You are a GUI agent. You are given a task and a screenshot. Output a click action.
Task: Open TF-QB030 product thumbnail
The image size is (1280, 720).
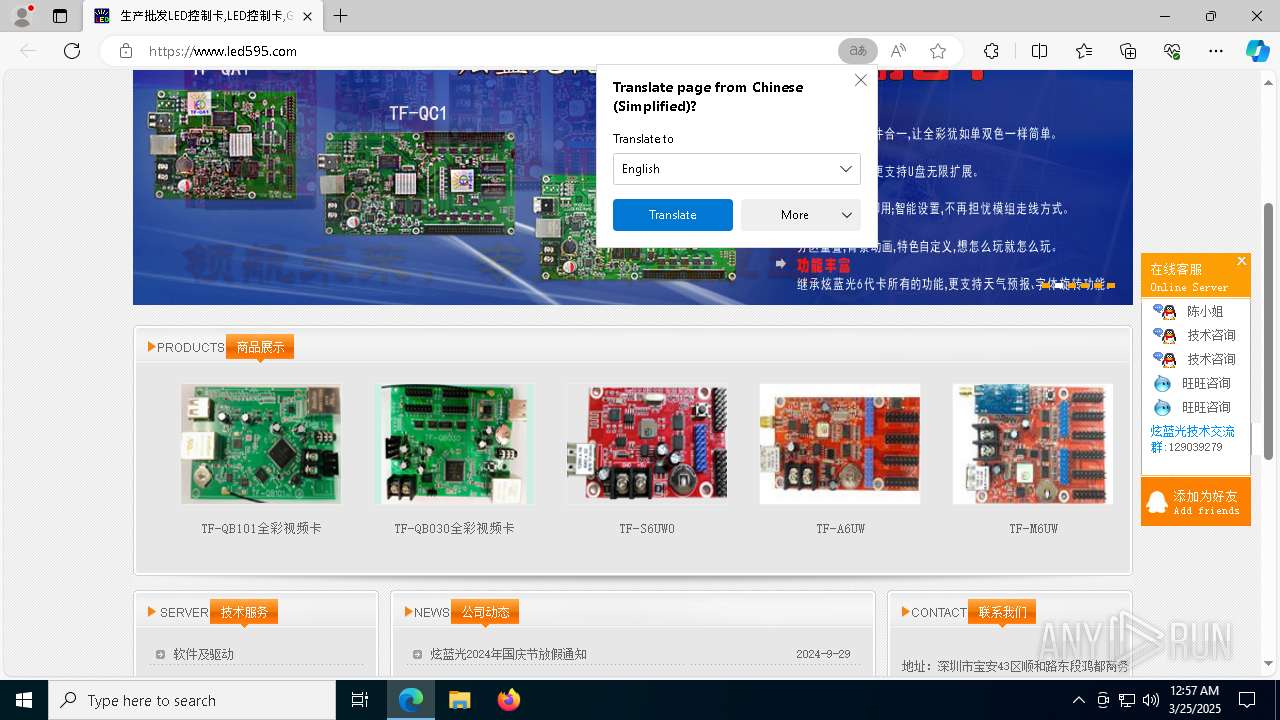click(454, 444)
